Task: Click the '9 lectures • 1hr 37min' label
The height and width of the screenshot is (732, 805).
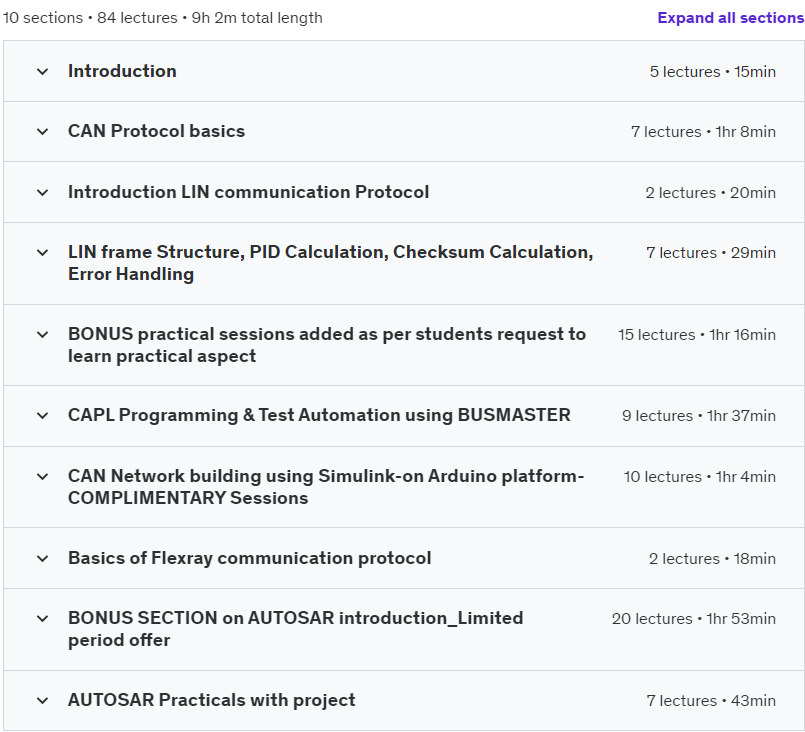Action: 699,415
